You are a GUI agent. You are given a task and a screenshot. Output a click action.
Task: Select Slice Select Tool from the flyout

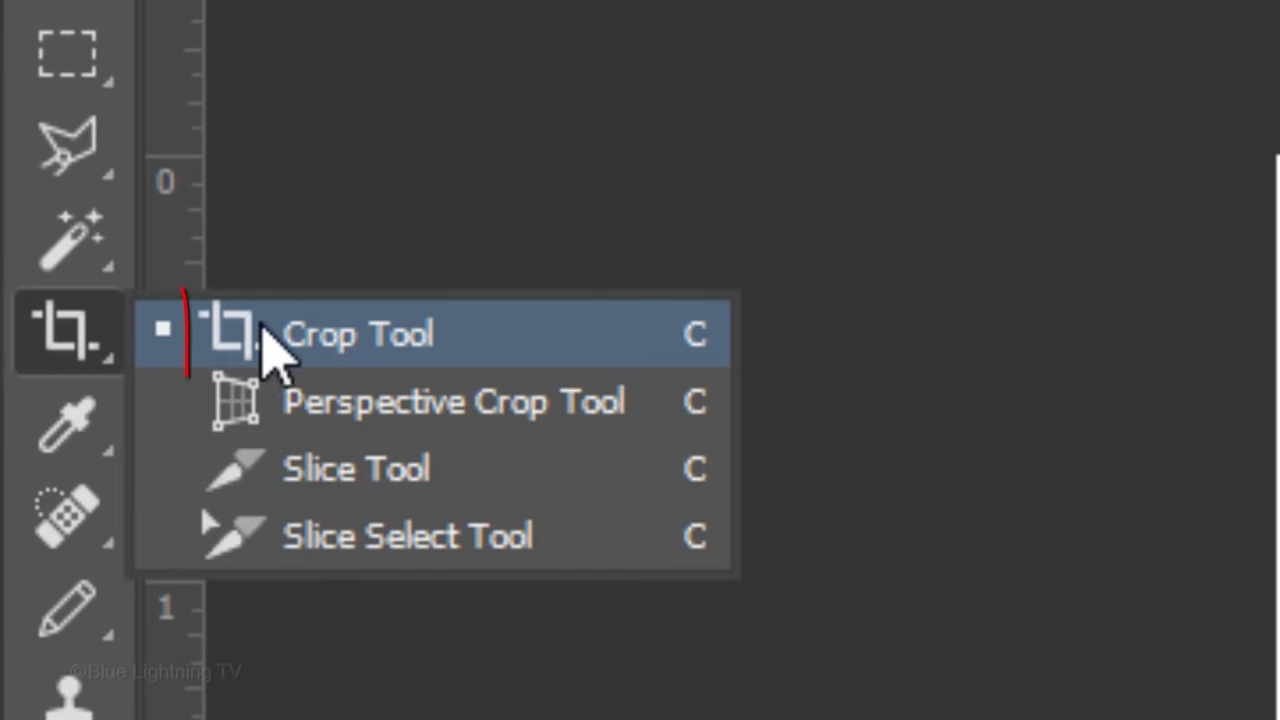[x=407, y=536]
